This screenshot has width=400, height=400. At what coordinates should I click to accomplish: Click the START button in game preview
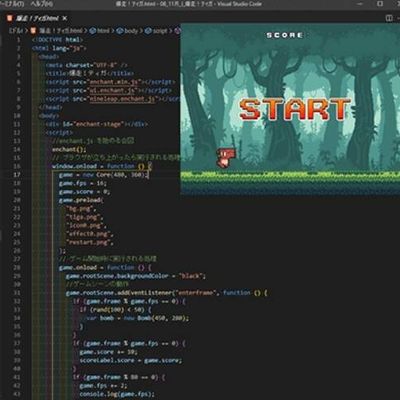tap(295, 110)
